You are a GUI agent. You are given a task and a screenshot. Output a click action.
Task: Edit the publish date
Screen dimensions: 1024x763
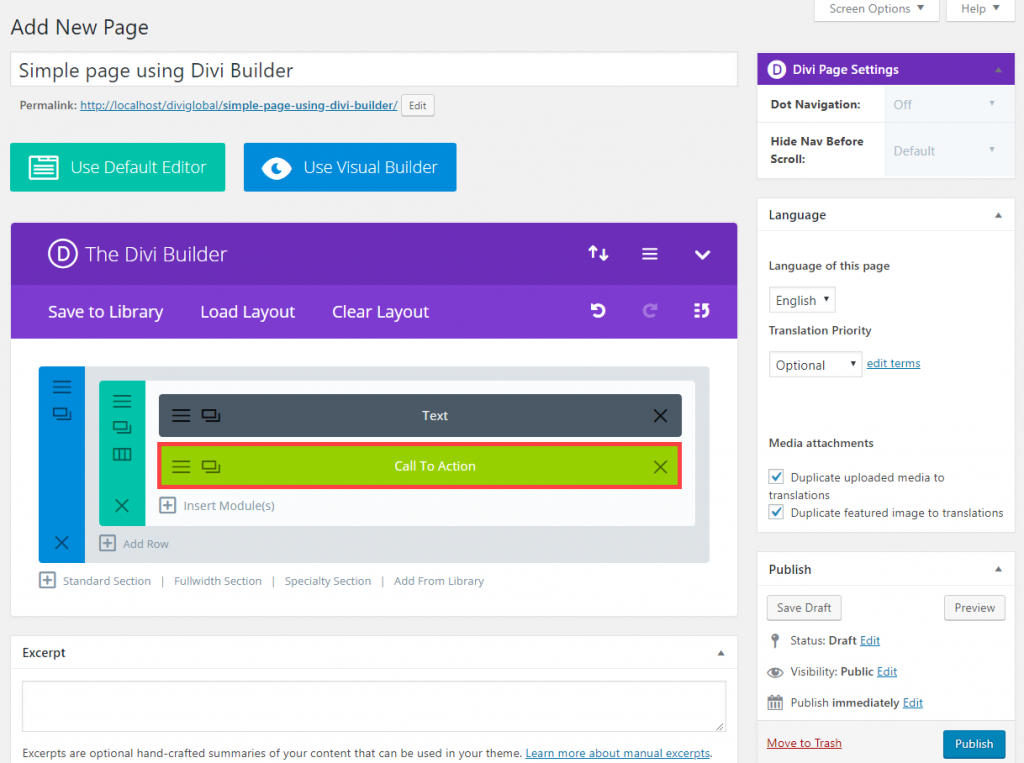point(913,703)
